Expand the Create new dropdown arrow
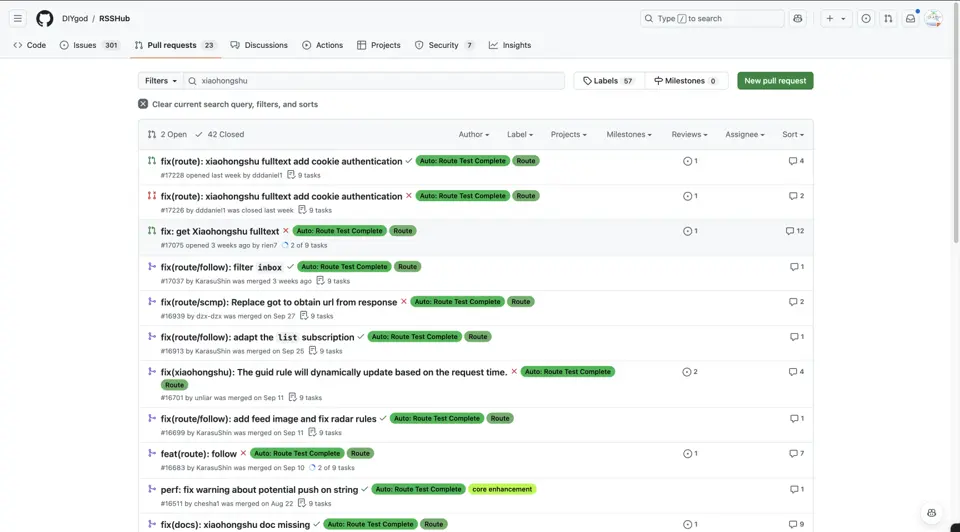This screenshot has height=532, width=960. click(x=843, y=19)
